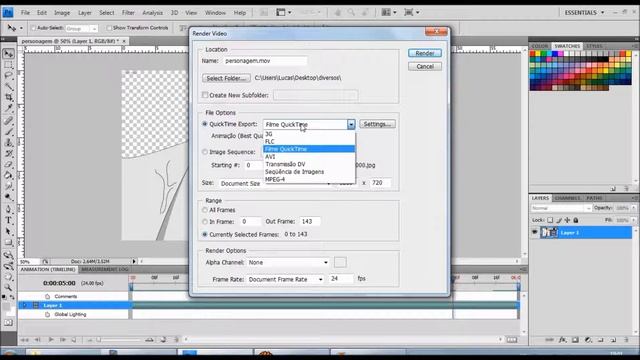This screenshot has height=360, width=640.
Task: Click the add layer mask icon
Action: 575,340
